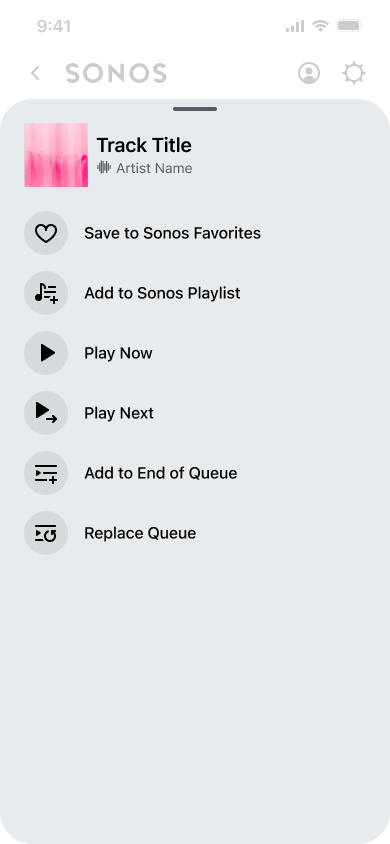Choose the Replace Queue text
The width and height of the screenshot is (390, 844).
coord(140,533)
